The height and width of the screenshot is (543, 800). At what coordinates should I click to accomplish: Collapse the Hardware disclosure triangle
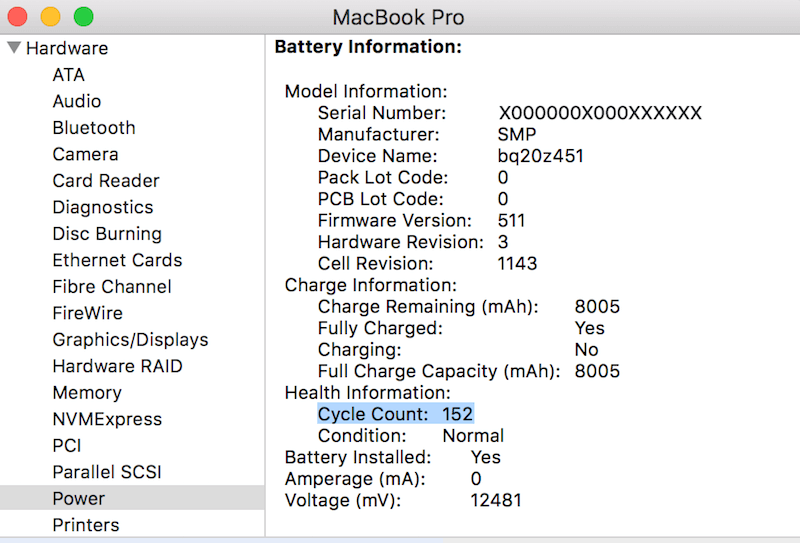(14, 48)
